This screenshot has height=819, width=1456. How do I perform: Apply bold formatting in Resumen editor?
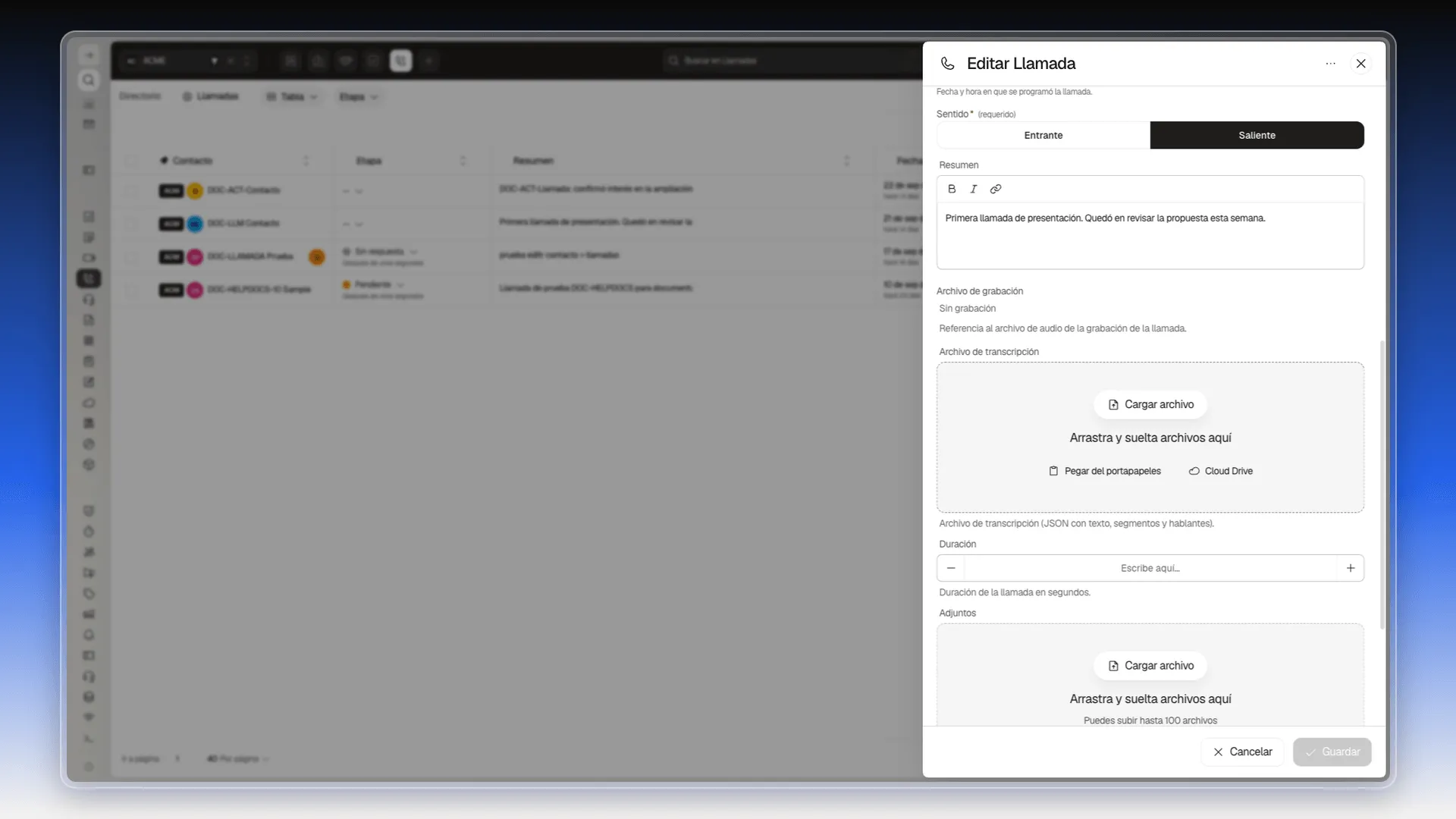click(952, 189)
